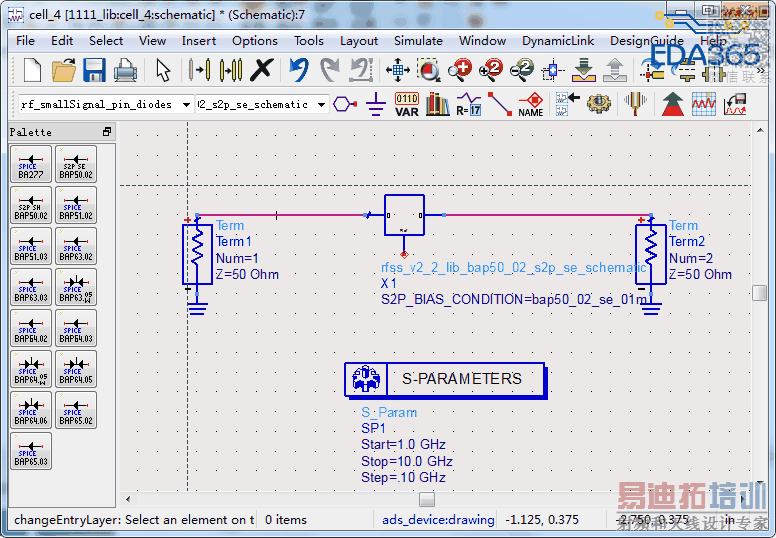Click the ads_device:drawing layer status entry
The height and width of the screenshot is (538, 776).
point(438,520)
